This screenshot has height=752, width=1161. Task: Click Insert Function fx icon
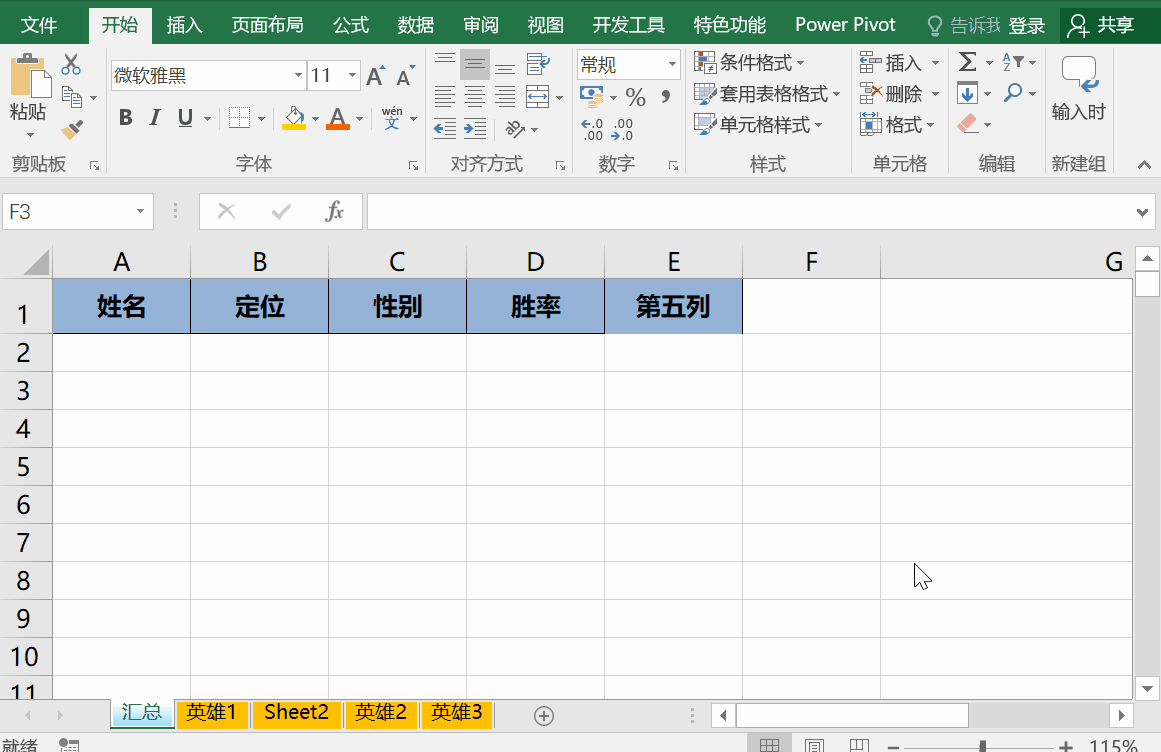tap(335, 212)
